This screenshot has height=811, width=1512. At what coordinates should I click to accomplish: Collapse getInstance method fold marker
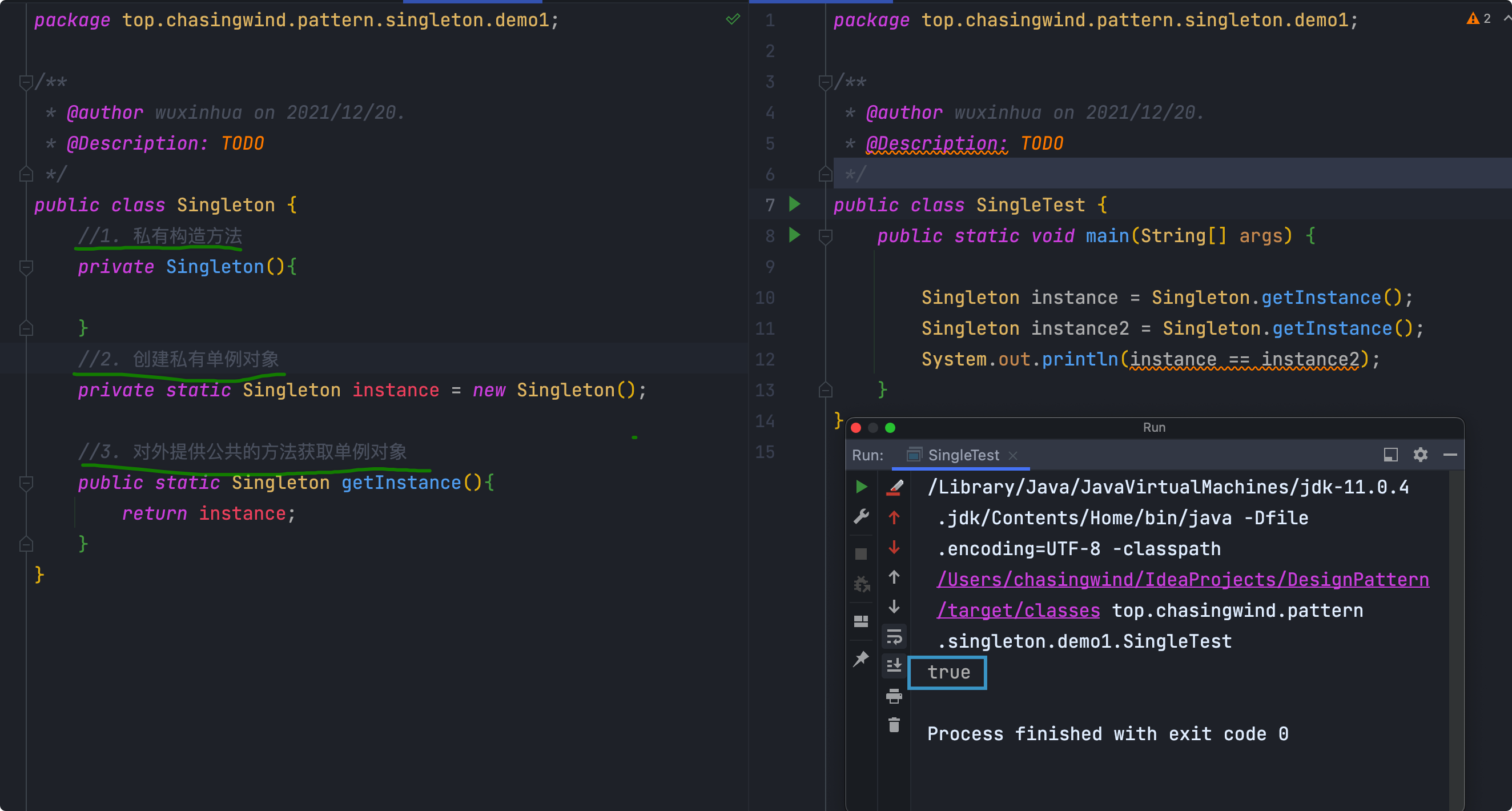pos(26,483)
